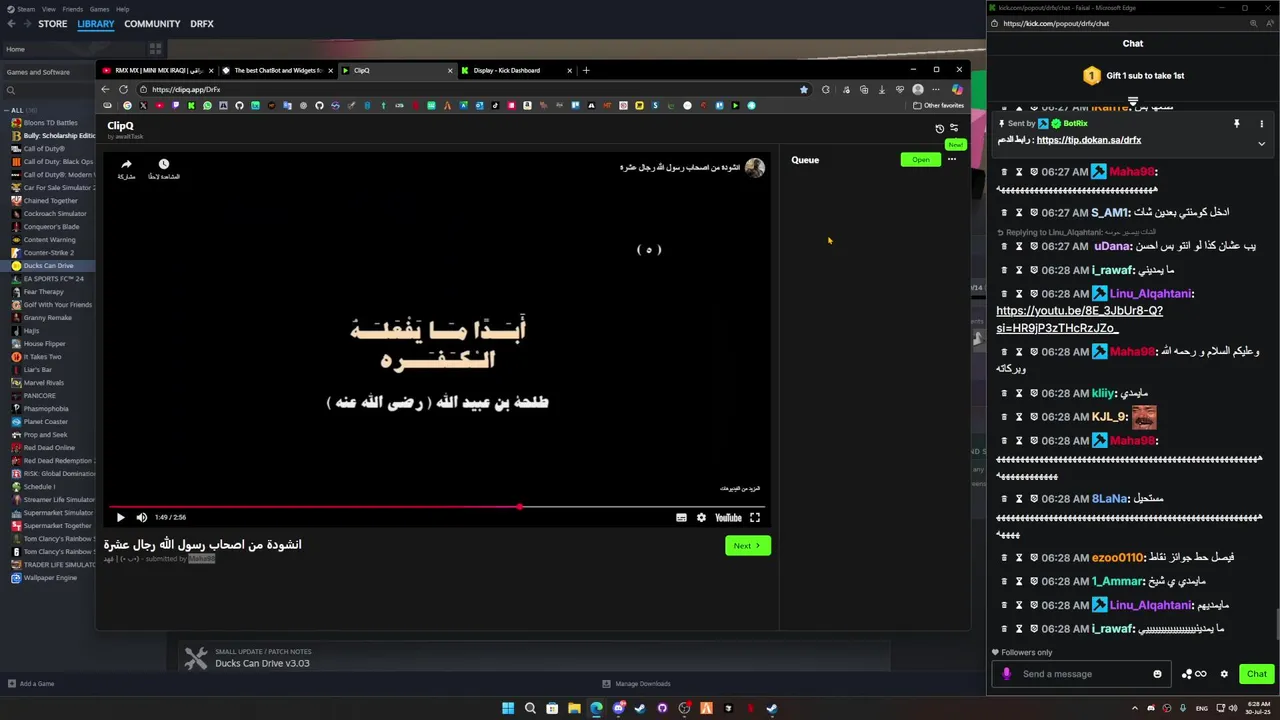Mute the ClipQ video volume
Image resolution: width=1280 pixels, height=720 pixels.
[x=141, y=517]
